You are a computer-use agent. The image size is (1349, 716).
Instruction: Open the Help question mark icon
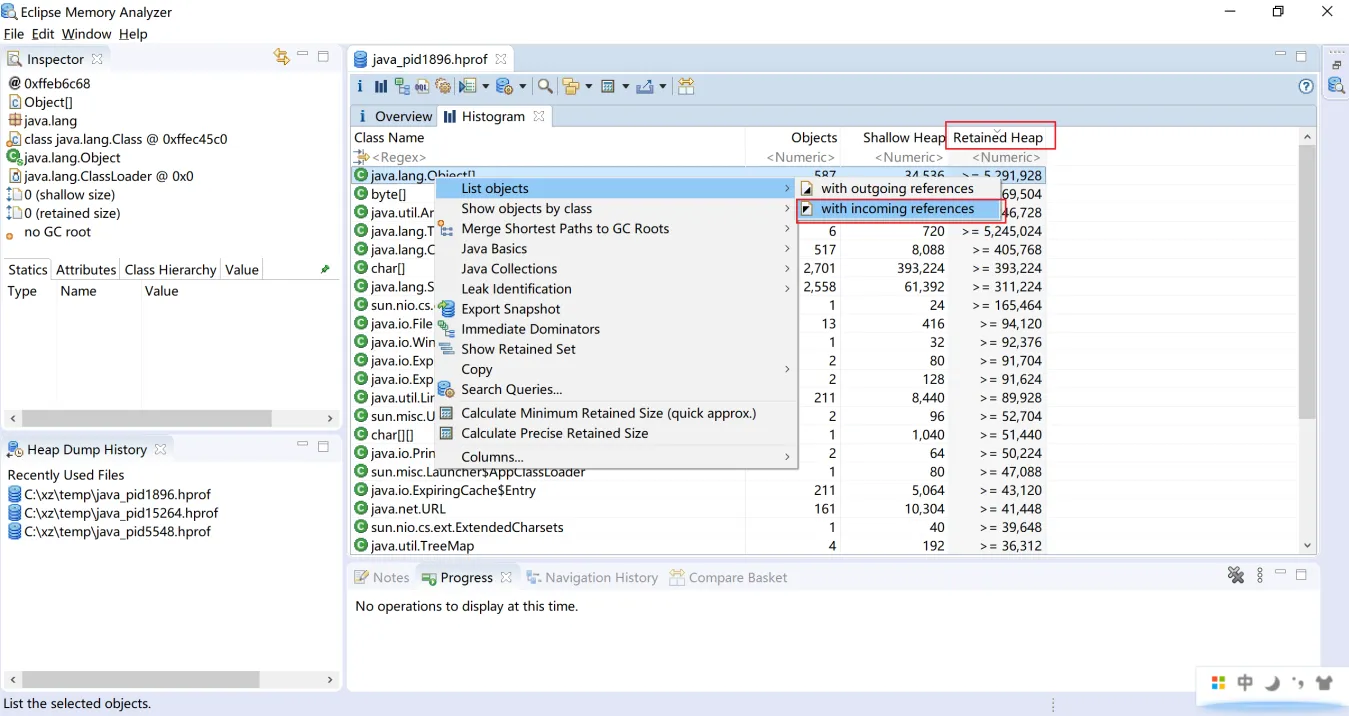[x=1306, y=86]
